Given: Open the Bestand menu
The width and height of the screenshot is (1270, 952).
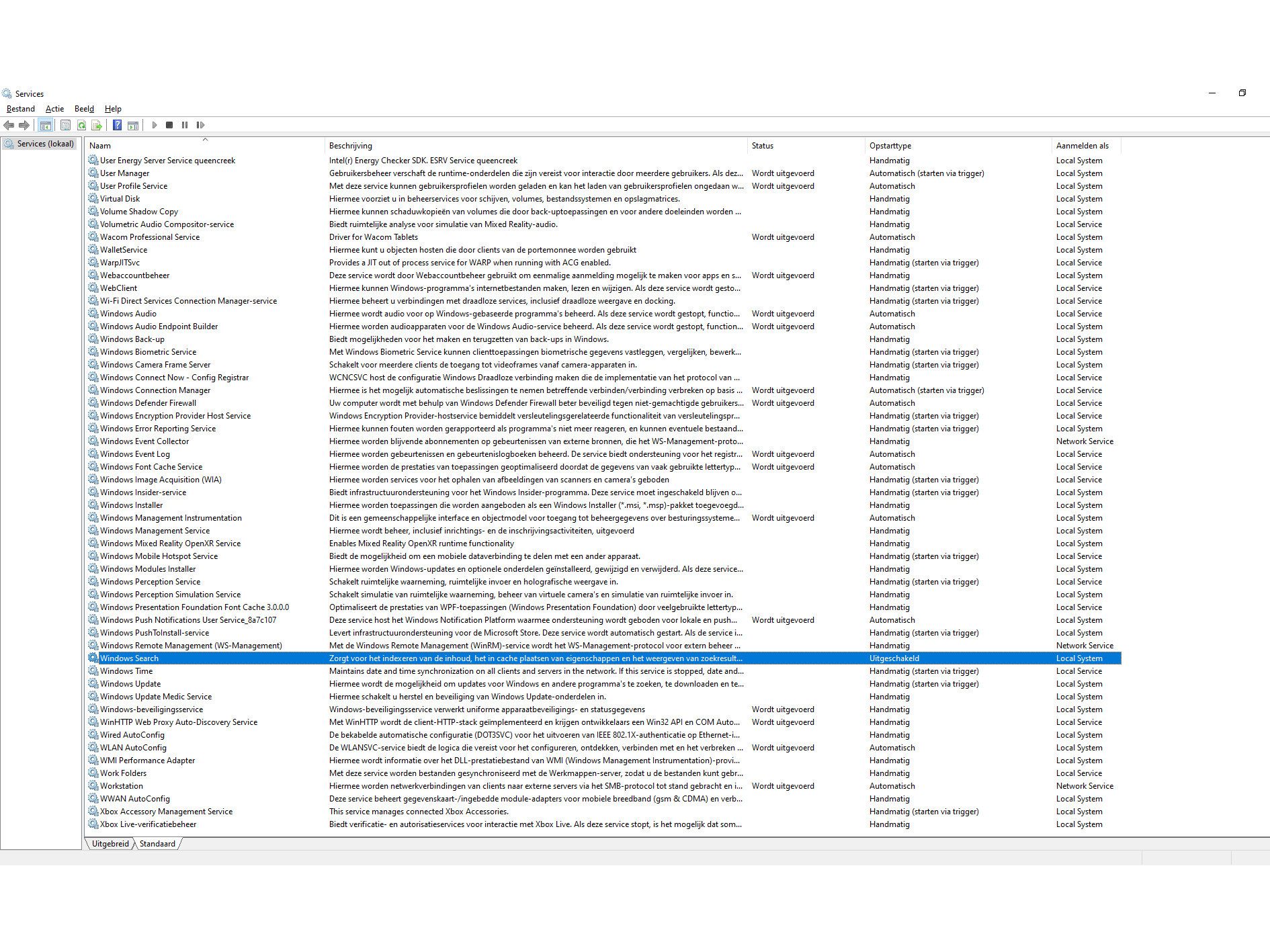Looking at the screenshot, I should click(21, 109).
